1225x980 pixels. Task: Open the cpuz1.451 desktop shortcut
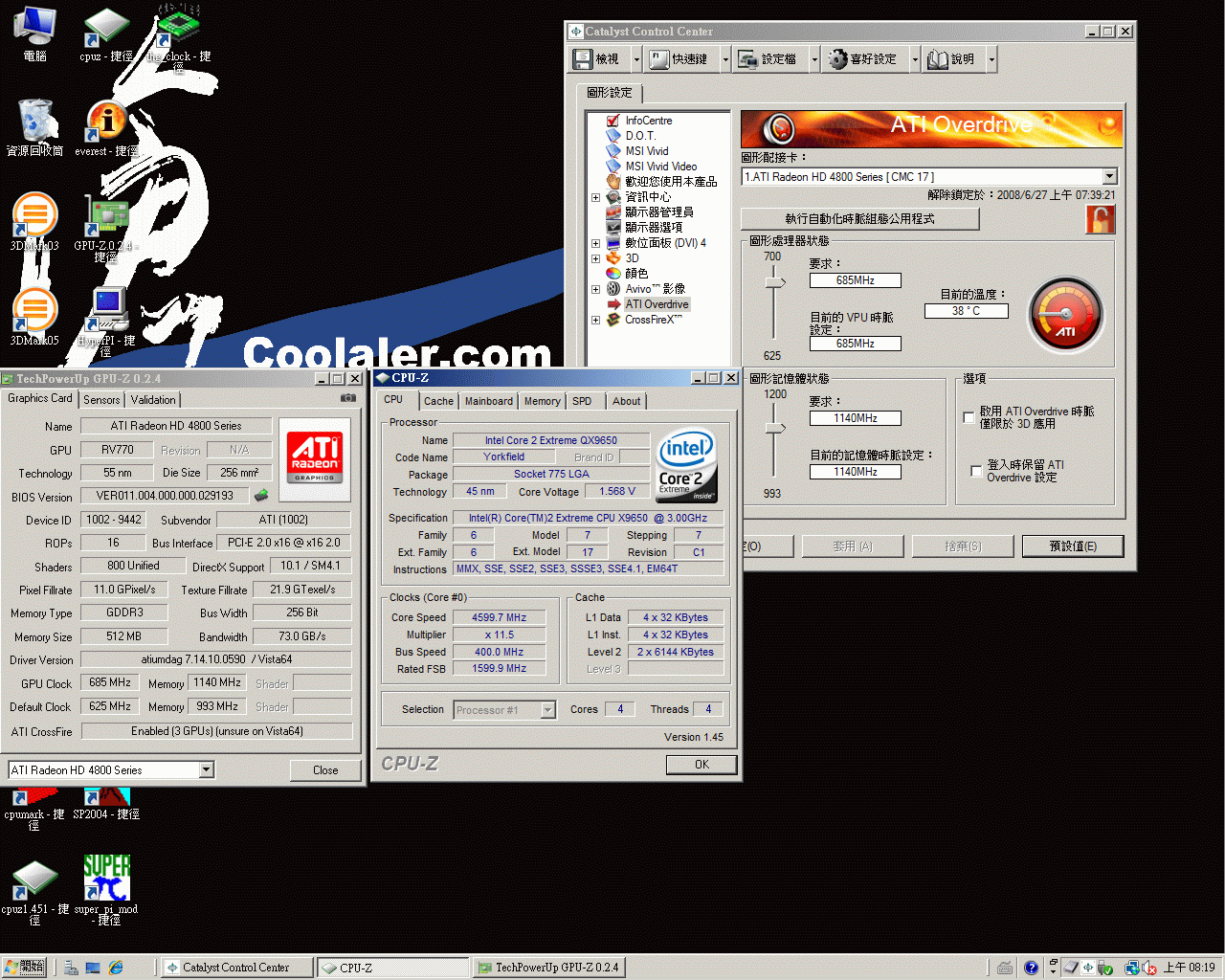(x=34, y=890)
